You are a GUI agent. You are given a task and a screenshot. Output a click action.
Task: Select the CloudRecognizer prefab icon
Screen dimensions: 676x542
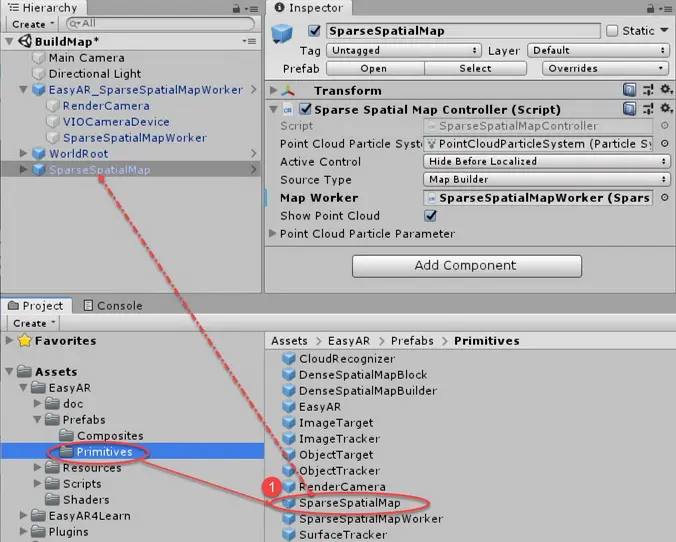[288, 358]
